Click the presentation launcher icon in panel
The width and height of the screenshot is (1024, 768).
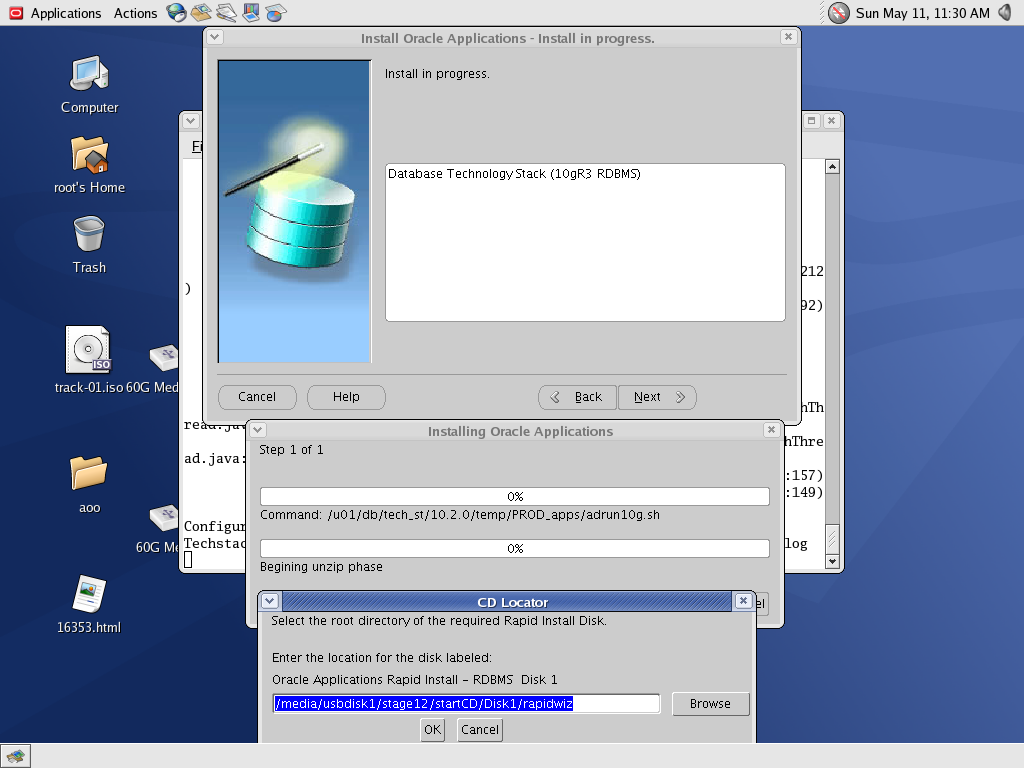click(250, 13)
